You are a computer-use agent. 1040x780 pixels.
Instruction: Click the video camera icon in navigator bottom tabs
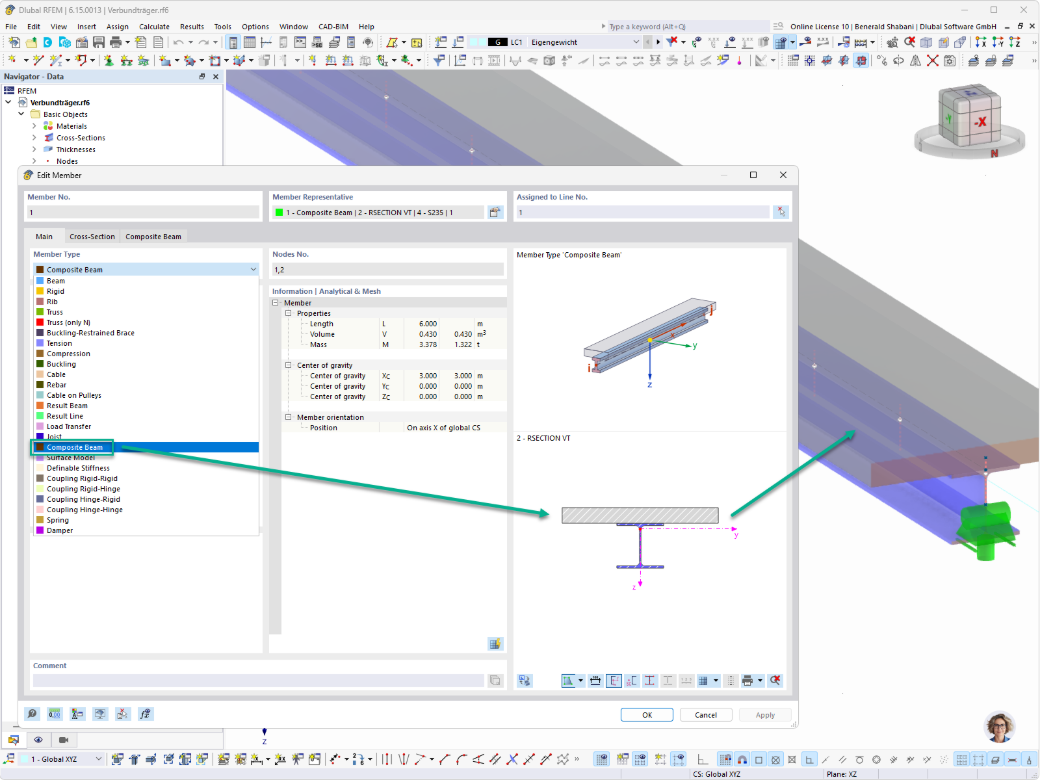click(64, 740)
